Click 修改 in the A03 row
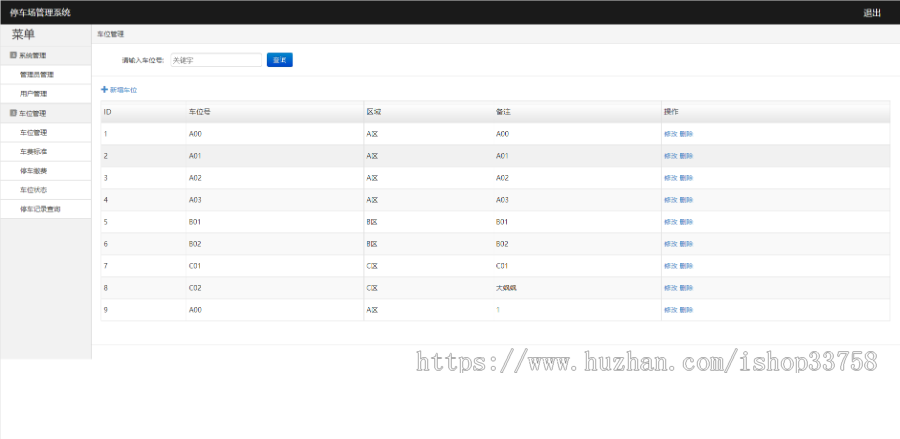This screenshot has width=900, height=439. [x=670, y=200]
